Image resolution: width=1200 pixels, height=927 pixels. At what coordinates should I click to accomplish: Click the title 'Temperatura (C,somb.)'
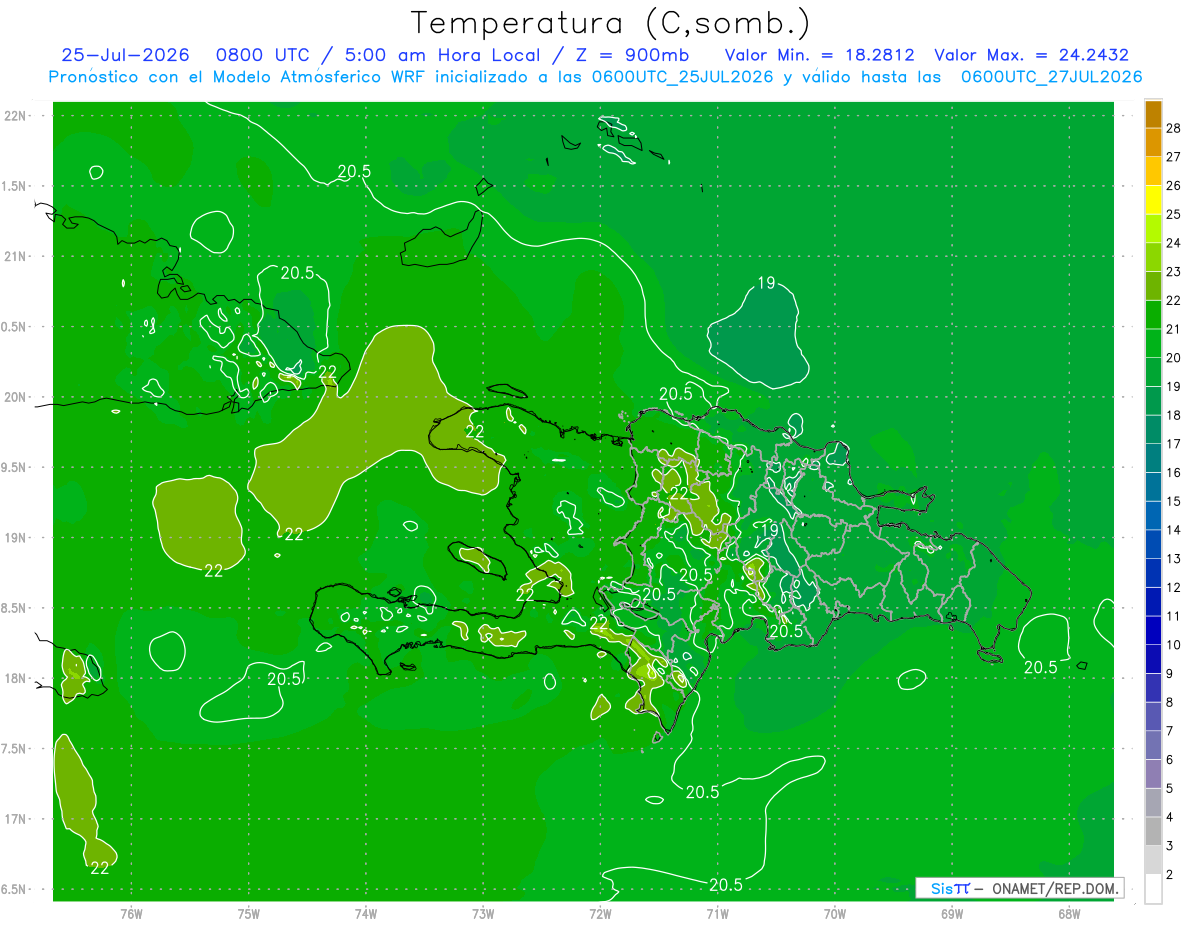pos(611,22)
